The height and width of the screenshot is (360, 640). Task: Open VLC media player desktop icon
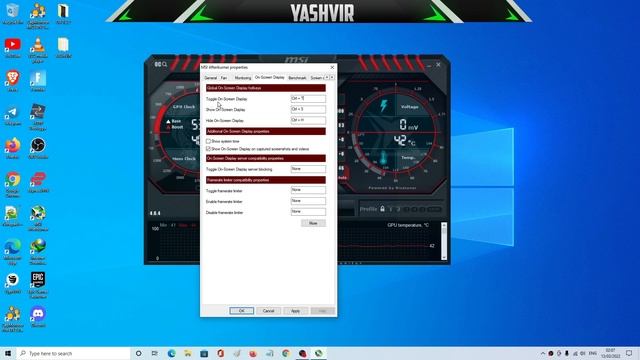38,49
